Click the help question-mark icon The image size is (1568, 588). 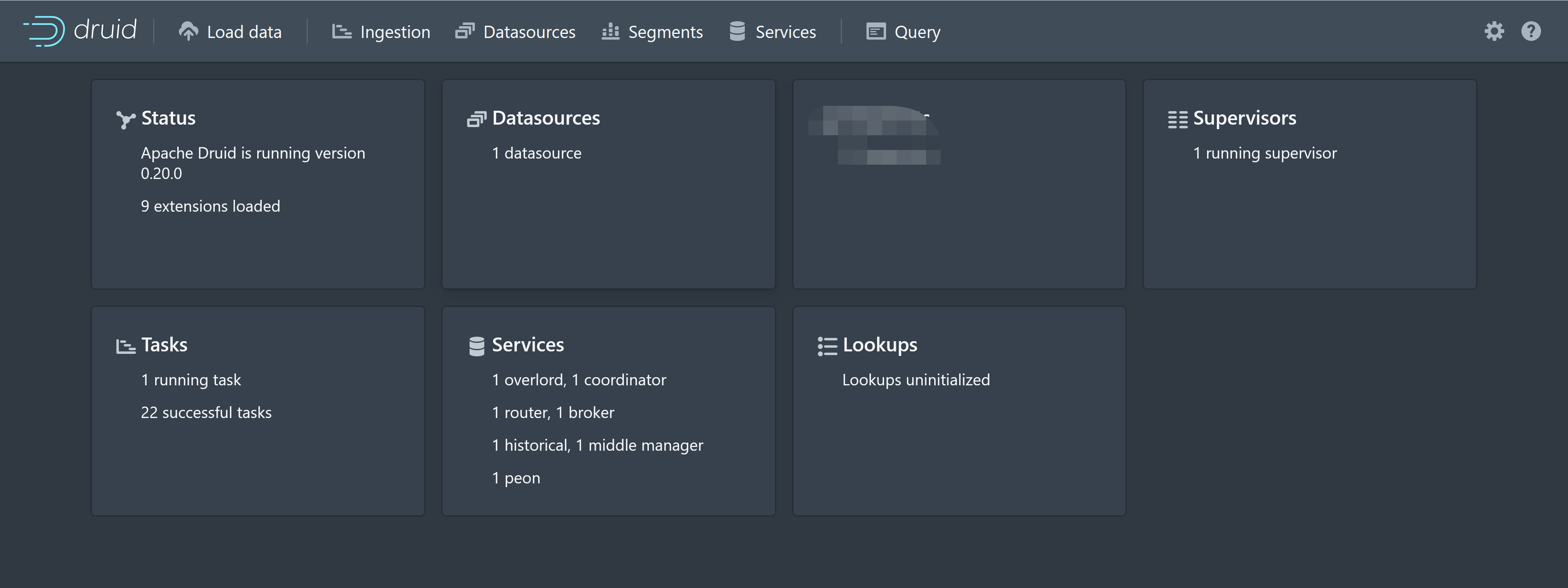[1532, 31]
